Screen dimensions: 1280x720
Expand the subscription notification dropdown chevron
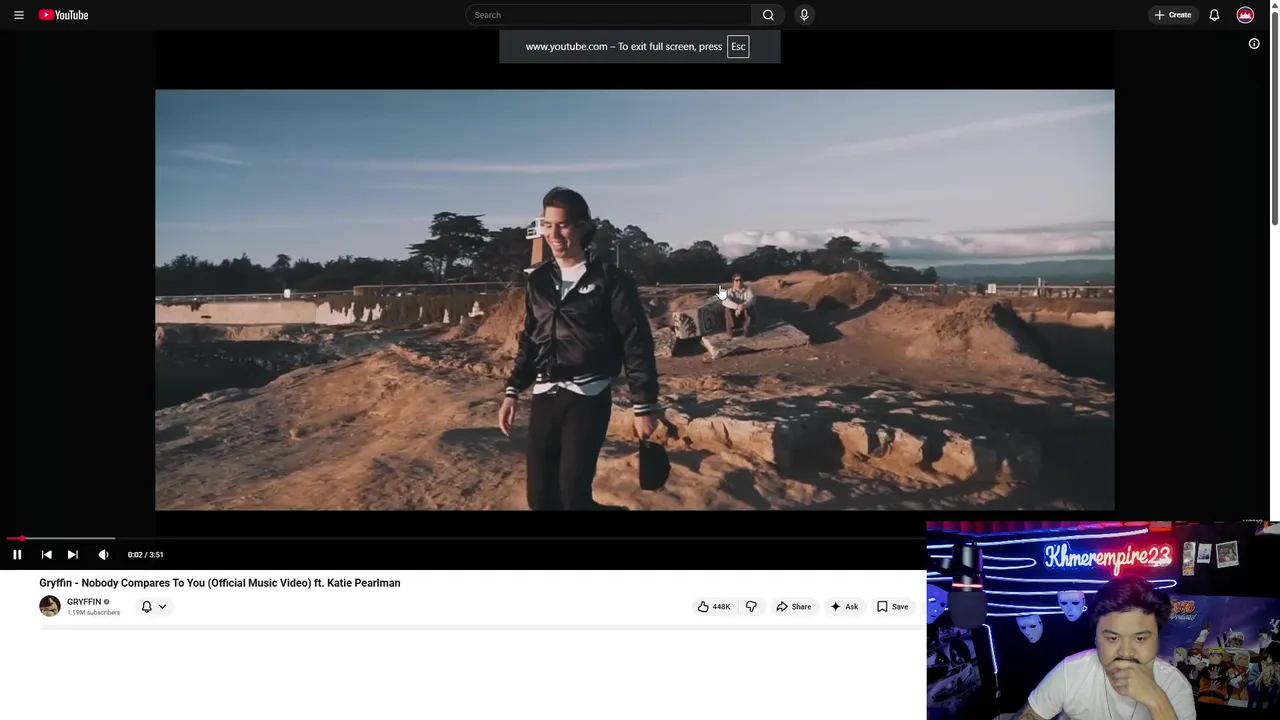coord(162,606)
